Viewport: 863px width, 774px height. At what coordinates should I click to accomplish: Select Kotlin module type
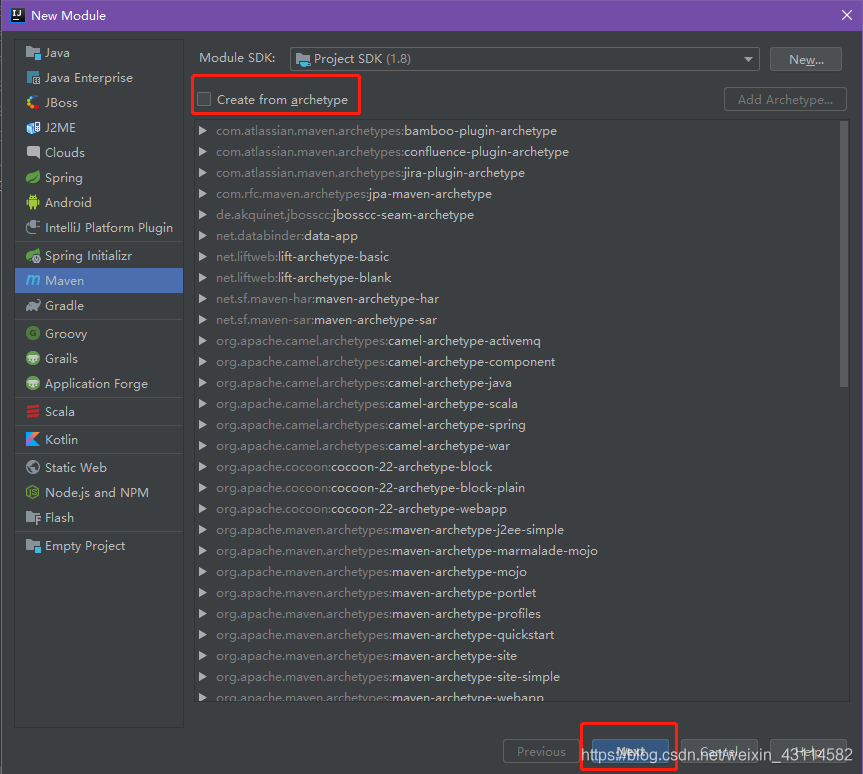tap(99, 439)
